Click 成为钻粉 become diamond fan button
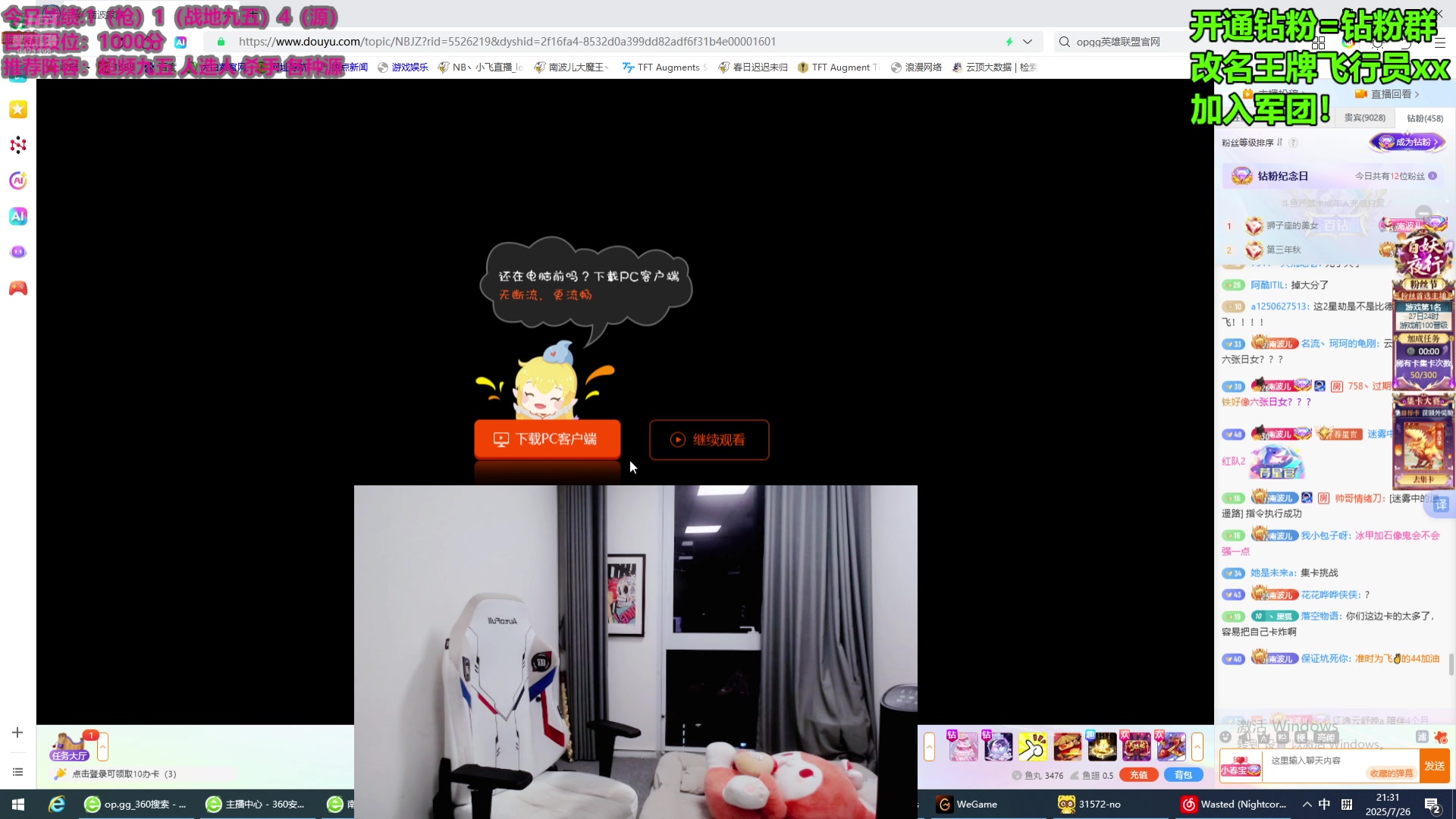The height and width of the screenshot is (819, 1456). 1407,142
